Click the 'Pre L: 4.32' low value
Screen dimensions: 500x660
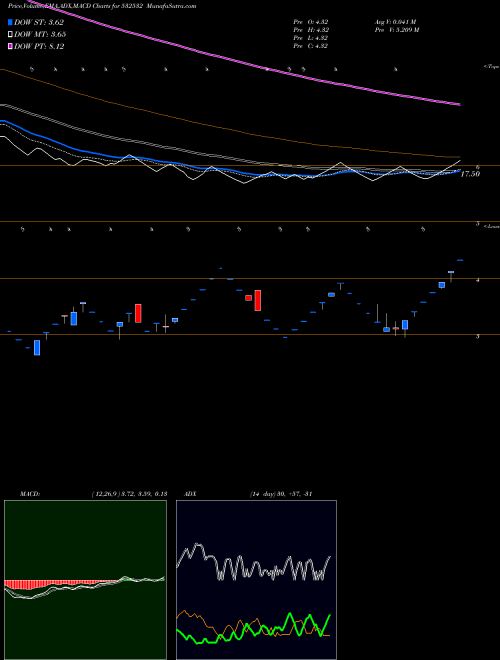click(x=311, y=38)
